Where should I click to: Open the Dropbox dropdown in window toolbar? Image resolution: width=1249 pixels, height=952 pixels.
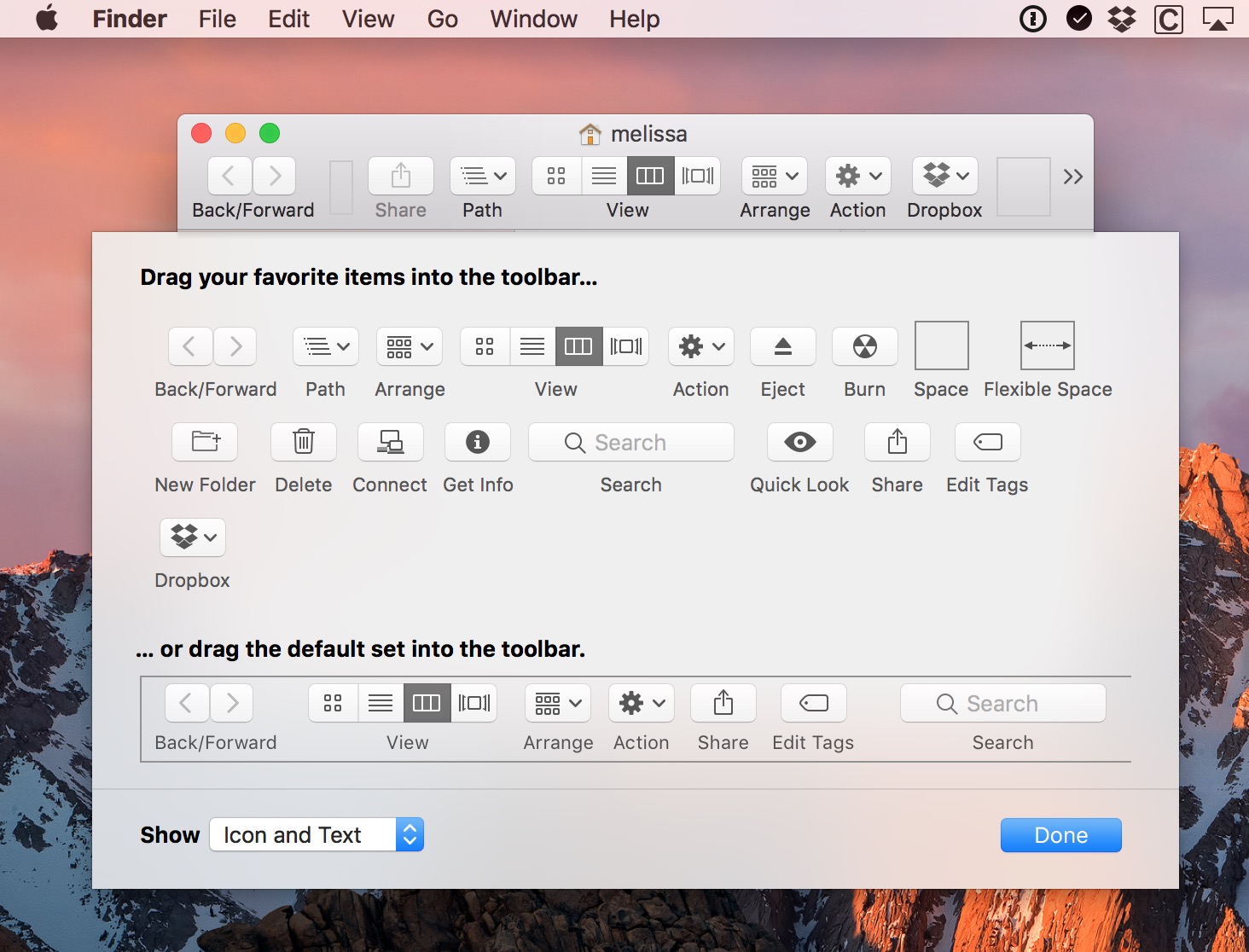point(944,177)
